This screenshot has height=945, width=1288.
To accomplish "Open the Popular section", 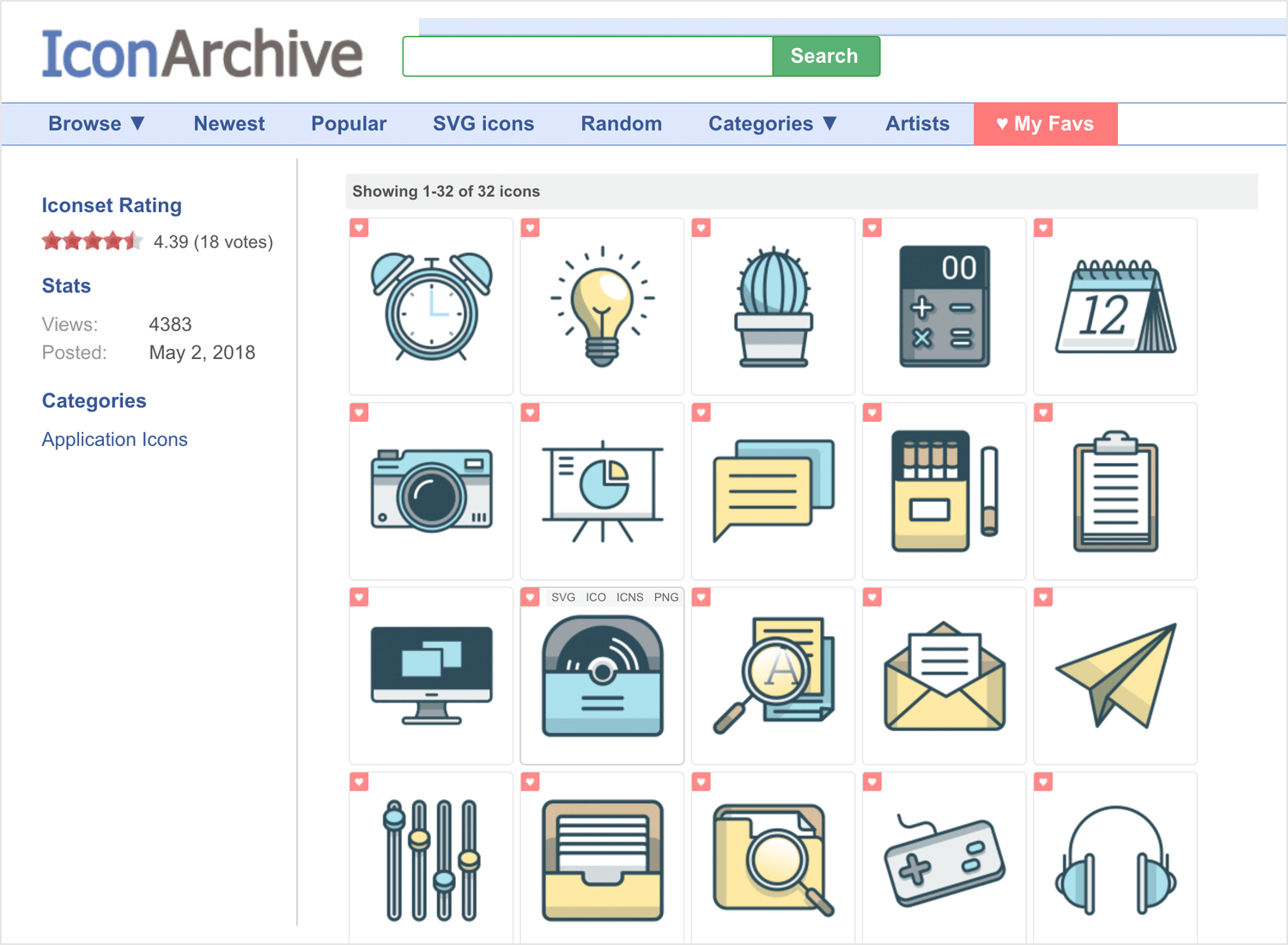I will 349,124.
